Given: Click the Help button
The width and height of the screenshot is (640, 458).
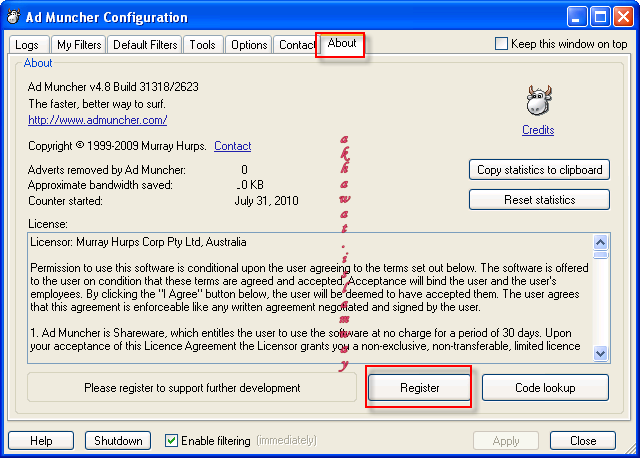Looking at the screenshot, I should [41, 441].
